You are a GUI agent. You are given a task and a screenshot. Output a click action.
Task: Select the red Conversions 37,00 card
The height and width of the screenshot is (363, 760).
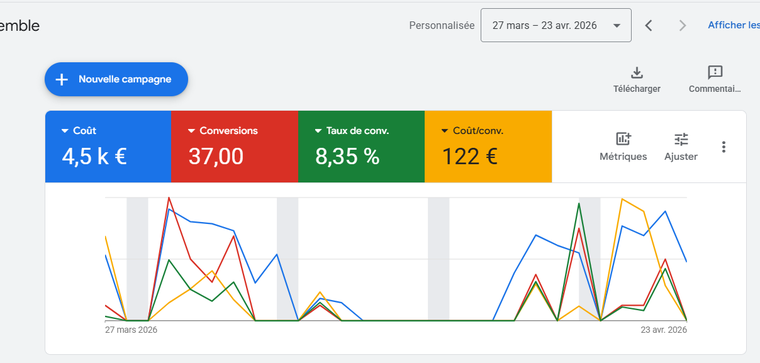click(x=235, y=147)
